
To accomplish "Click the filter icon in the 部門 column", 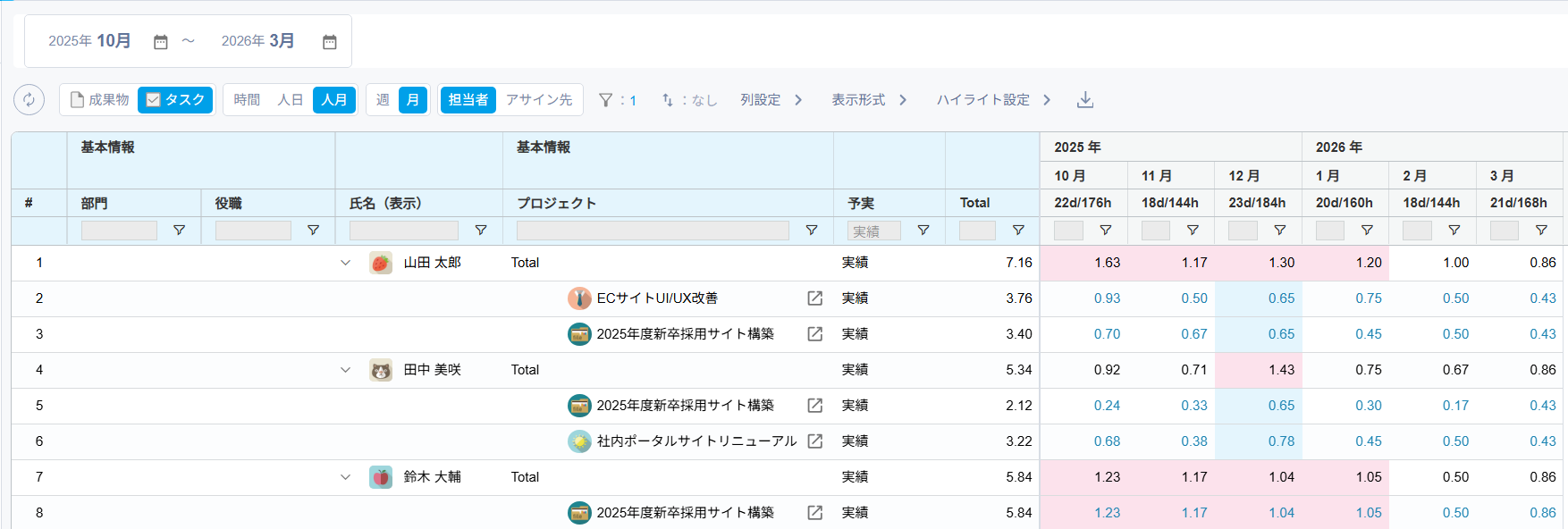I will (x=179, y=231).
